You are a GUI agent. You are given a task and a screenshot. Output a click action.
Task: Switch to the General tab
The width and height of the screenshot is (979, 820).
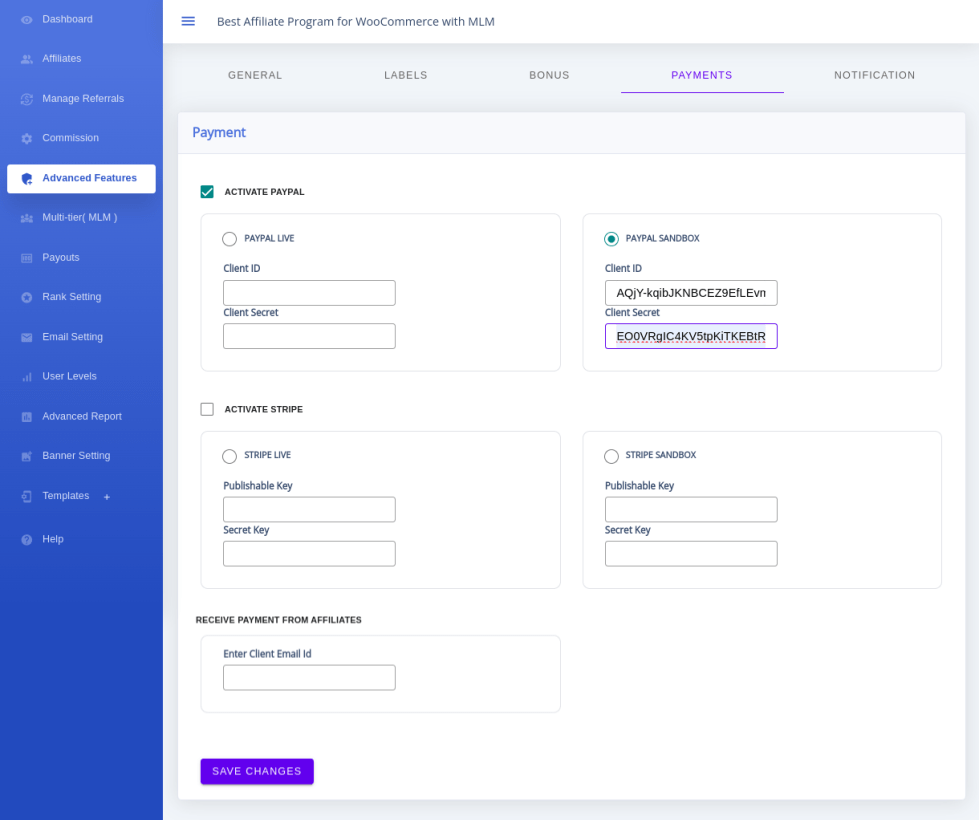pos(255,75)
